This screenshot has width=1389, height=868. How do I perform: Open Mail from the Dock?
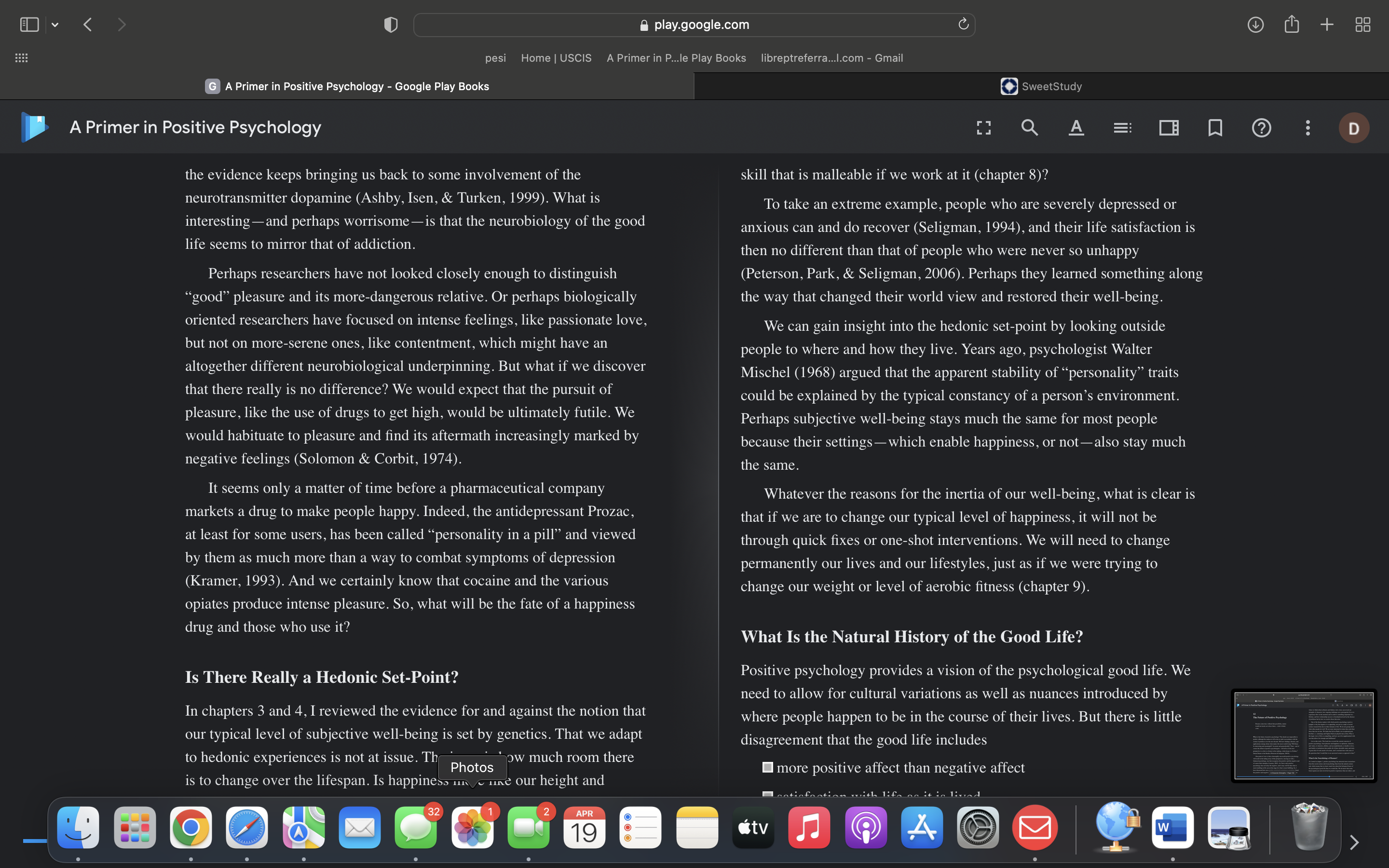click(359, 828)
